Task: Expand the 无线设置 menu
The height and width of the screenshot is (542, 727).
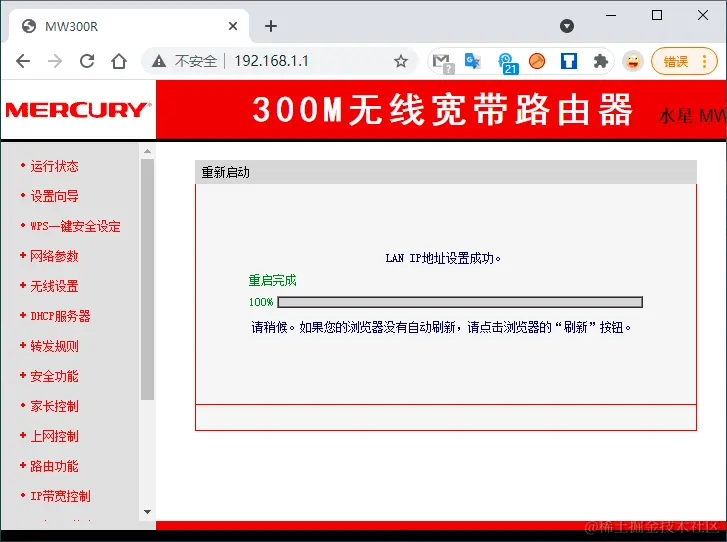Action: (x=54, y=286)
